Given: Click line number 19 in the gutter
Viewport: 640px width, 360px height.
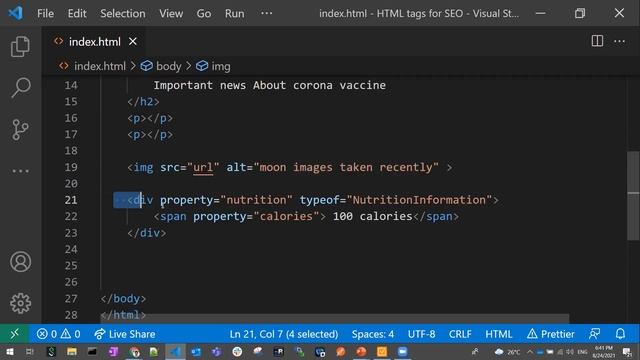Looking at the screenshot, I should 71,167.
